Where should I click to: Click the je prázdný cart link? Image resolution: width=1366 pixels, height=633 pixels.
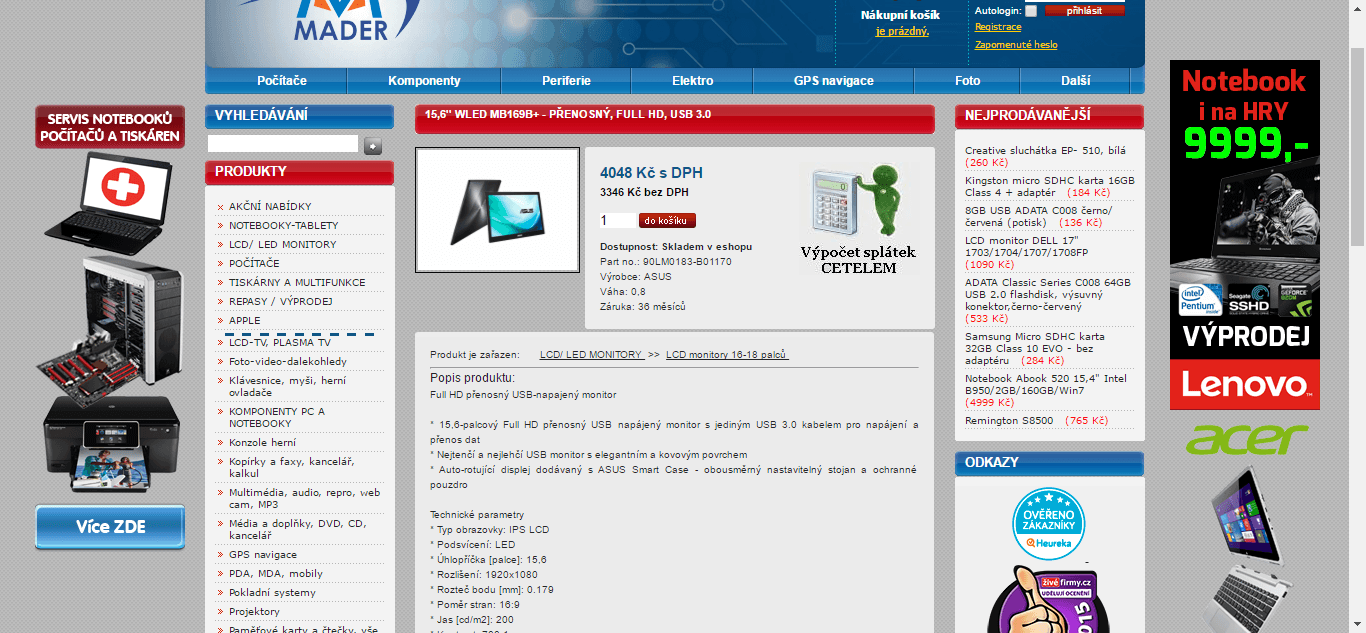[x=902, y=31]
